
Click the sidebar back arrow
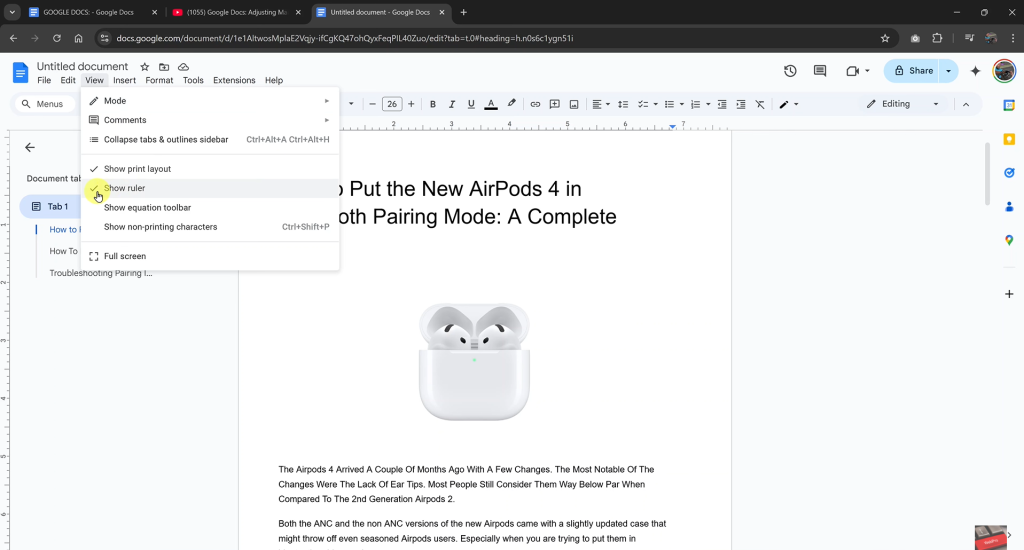point(29,148)
